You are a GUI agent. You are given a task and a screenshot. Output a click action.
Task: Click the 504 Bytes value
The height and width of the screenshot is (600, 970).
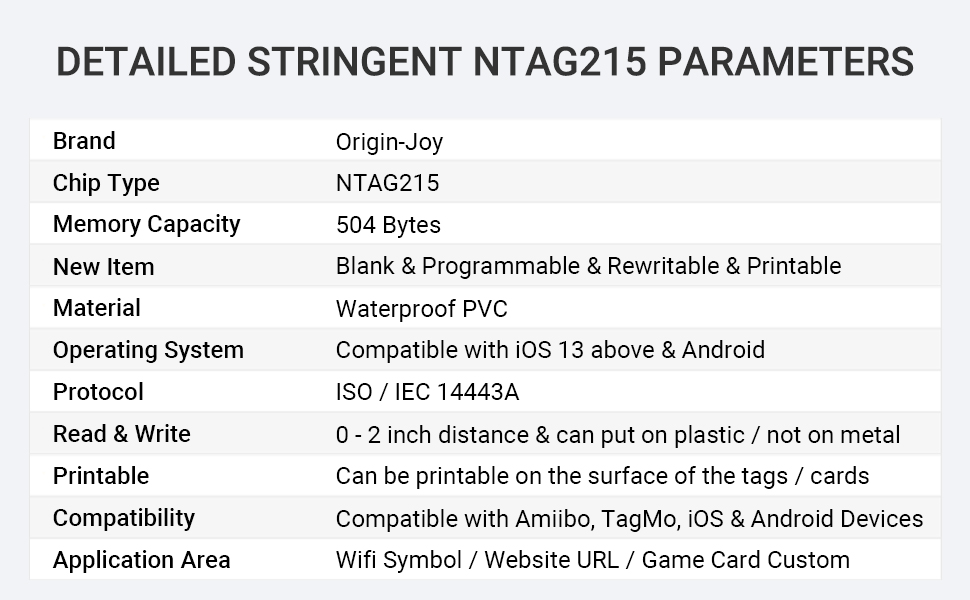(388, 225)
